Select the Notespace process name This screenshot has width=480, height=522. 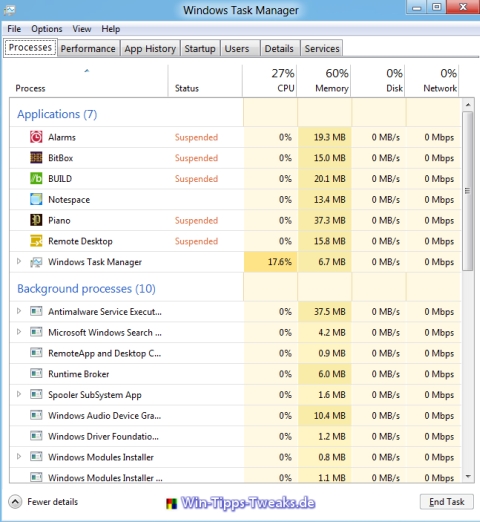point(69,200)
